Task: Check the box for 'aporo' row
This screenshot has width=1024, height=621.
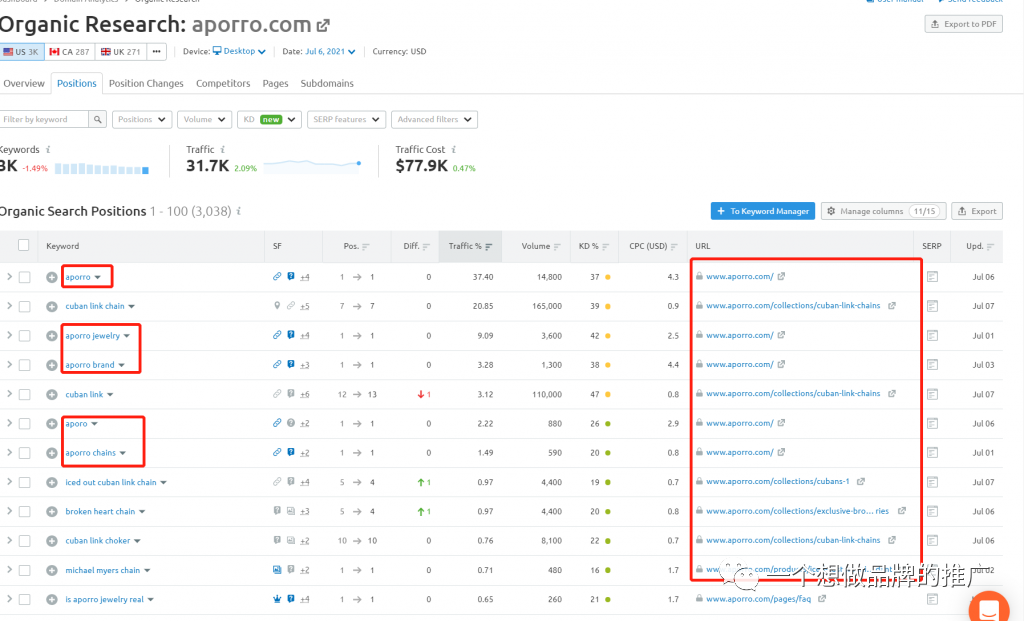Action: click(24, 424)
